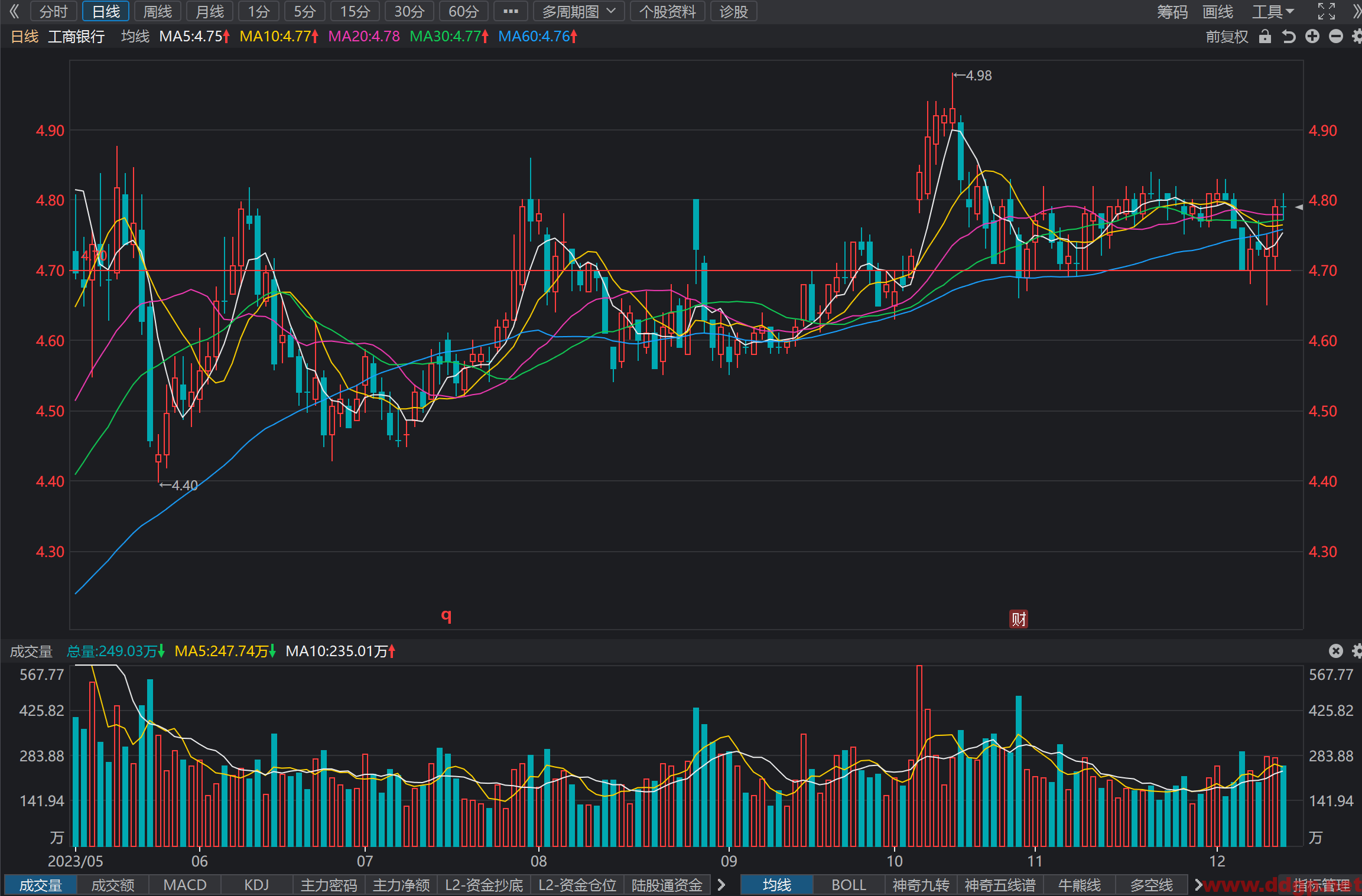Click MA20:4.78 magenta average label

[364, 37]
